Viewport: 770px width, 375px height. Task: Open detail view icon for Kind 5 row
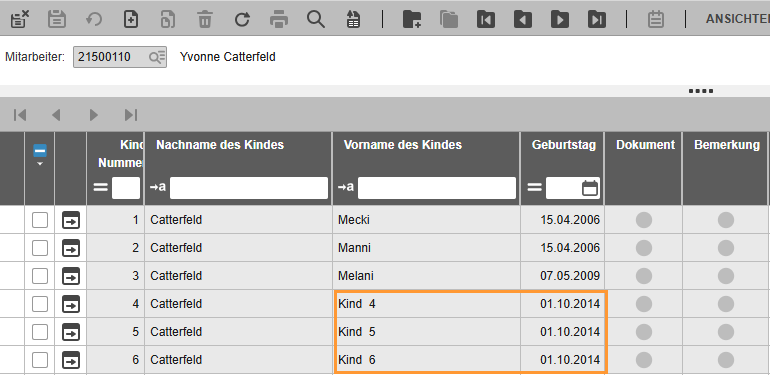point(71,333)
